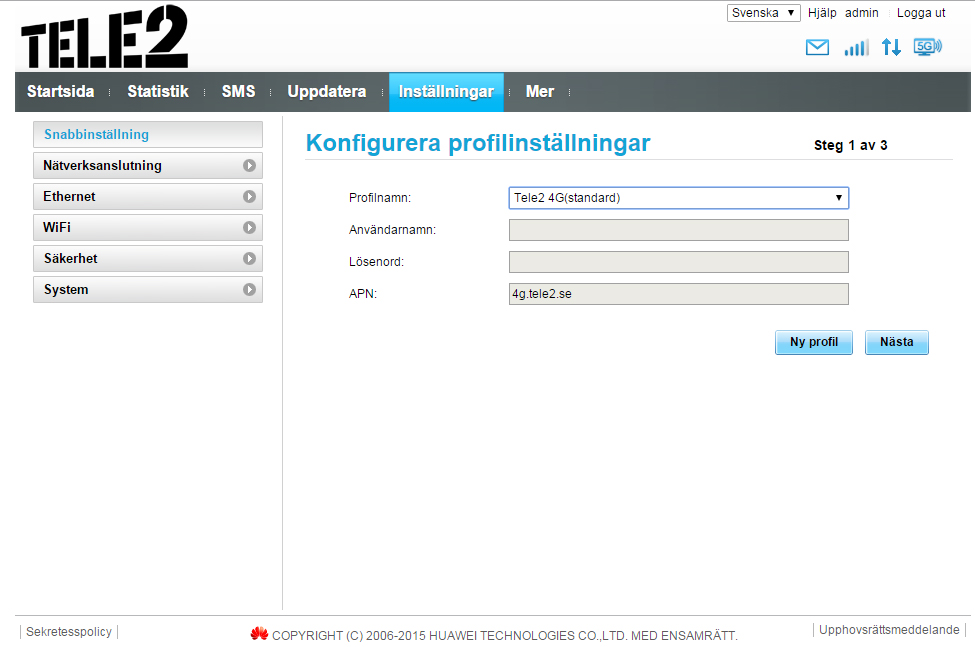Open the Säkerhet sidebar section
Image resolution: width=975 pixels, height=647 pixels.
(x=148, y=259)
